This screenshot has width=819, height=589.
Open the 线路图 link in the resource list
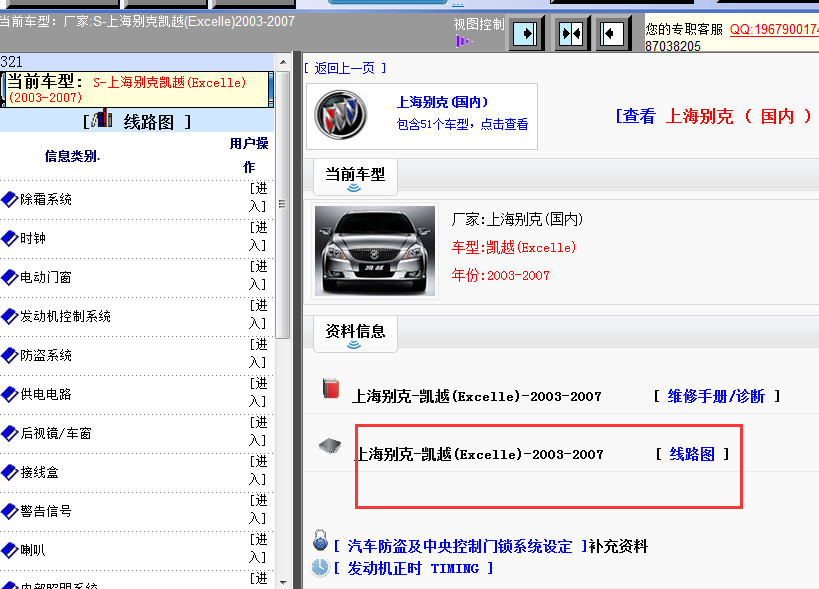point(692,454)
